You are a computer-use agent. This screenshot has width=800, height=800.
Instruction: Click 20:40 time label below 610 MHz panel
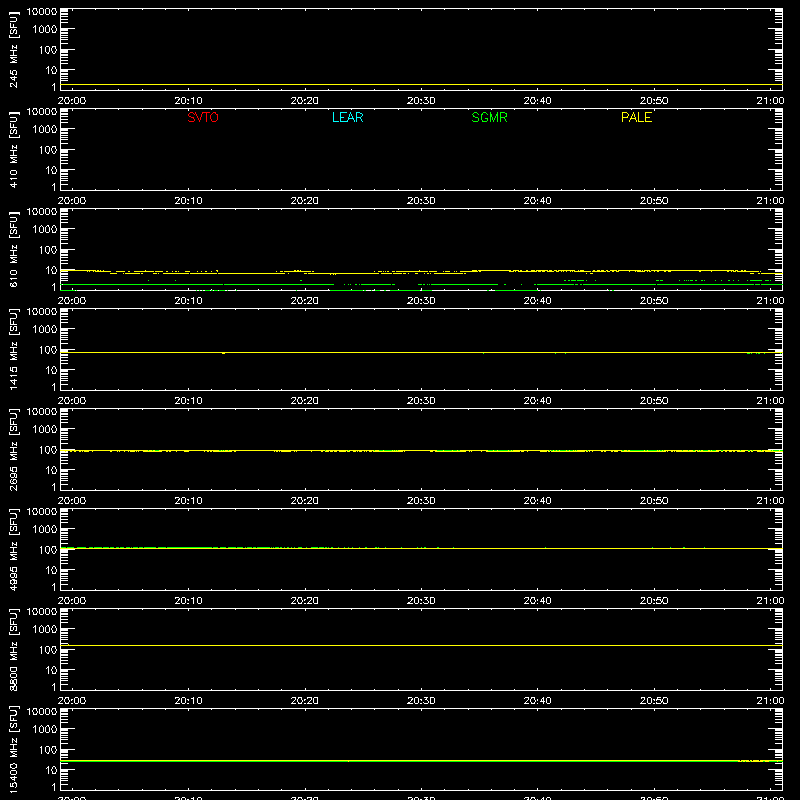point(537,301)
